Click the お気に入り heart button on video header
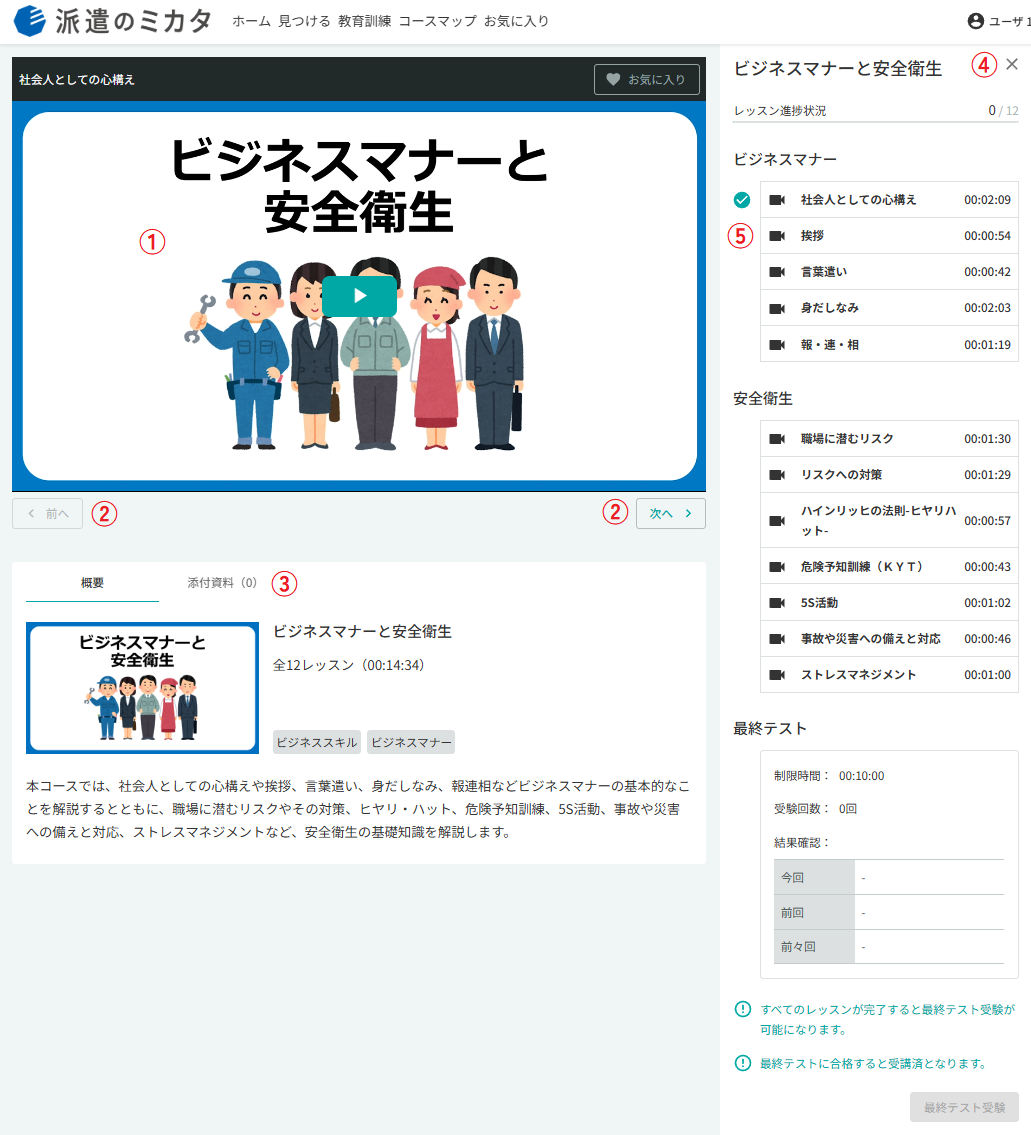 [647, 80]
